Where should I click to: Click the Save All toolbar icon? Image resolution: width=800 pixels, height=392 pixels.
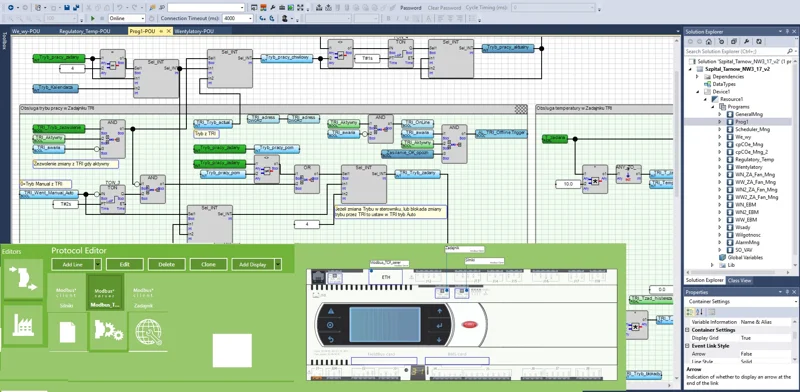77,8
